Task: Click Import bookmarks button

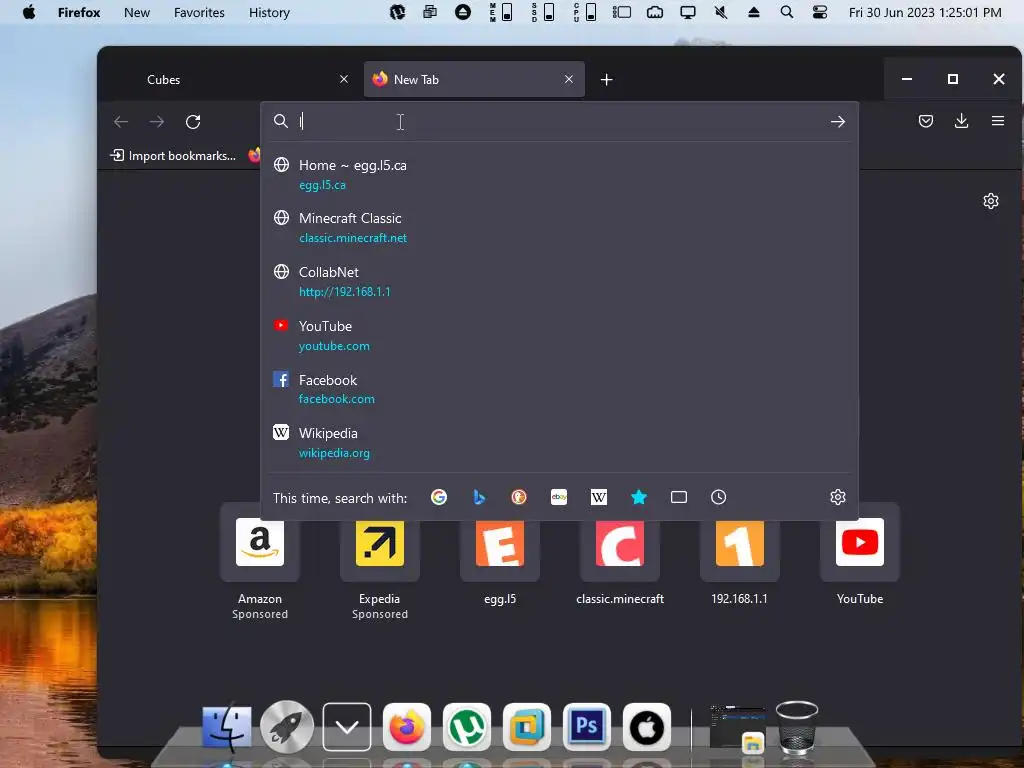Action: pos(174,155)
